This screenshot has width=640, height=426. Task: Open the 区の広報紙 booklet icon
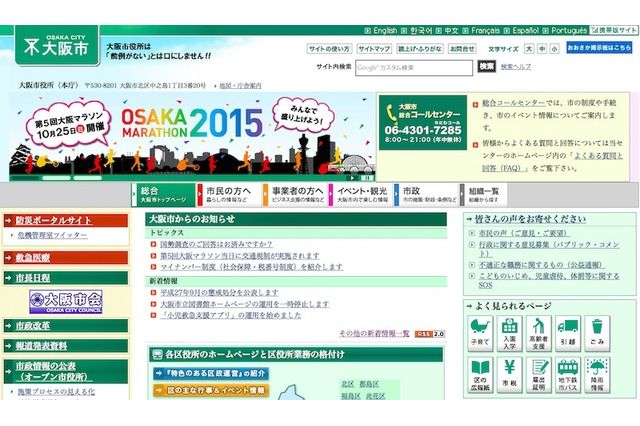click(480, 375)
